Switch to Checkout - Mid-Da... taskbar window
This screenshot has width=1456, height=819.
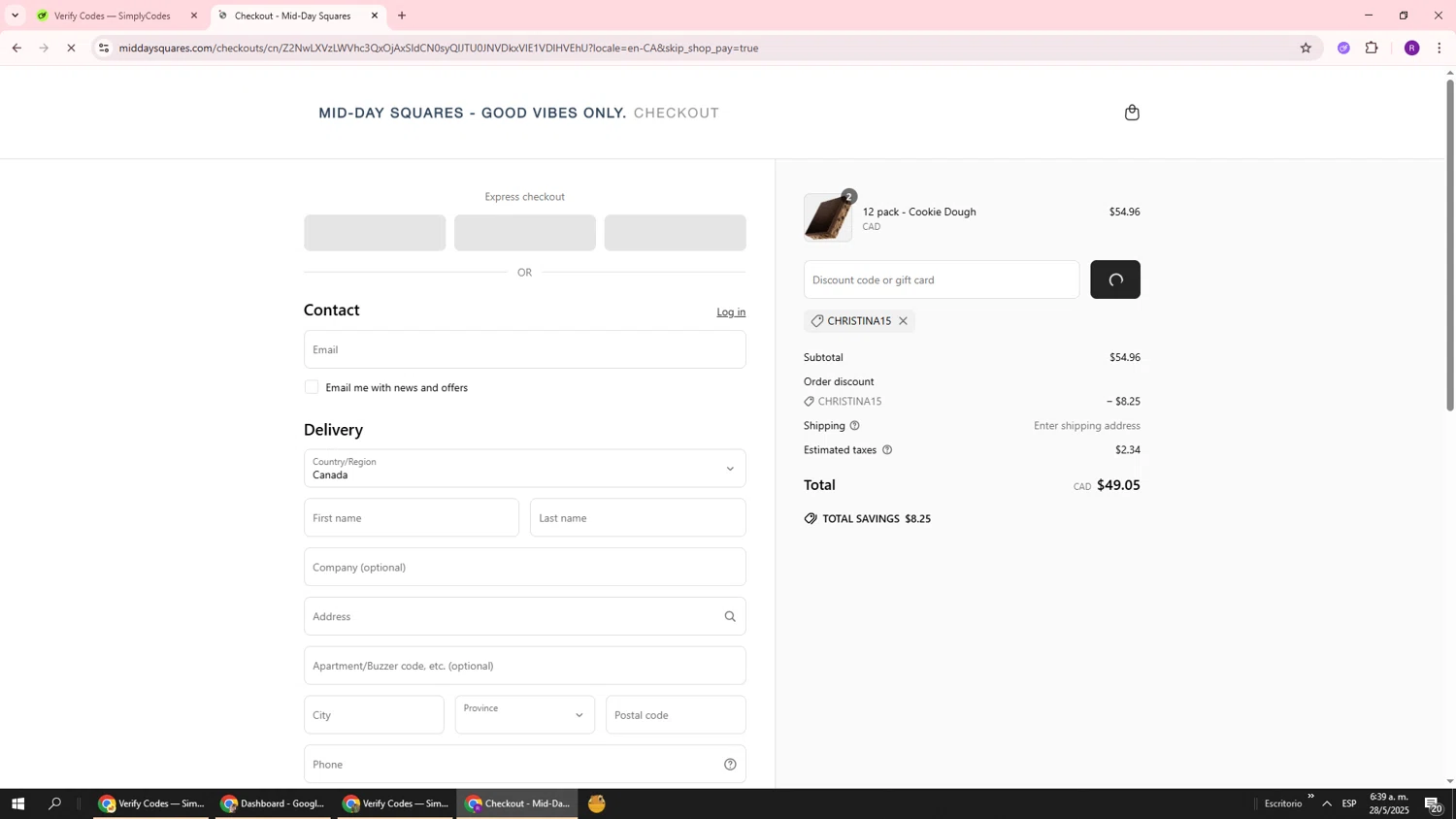click(x=517, y=803)
